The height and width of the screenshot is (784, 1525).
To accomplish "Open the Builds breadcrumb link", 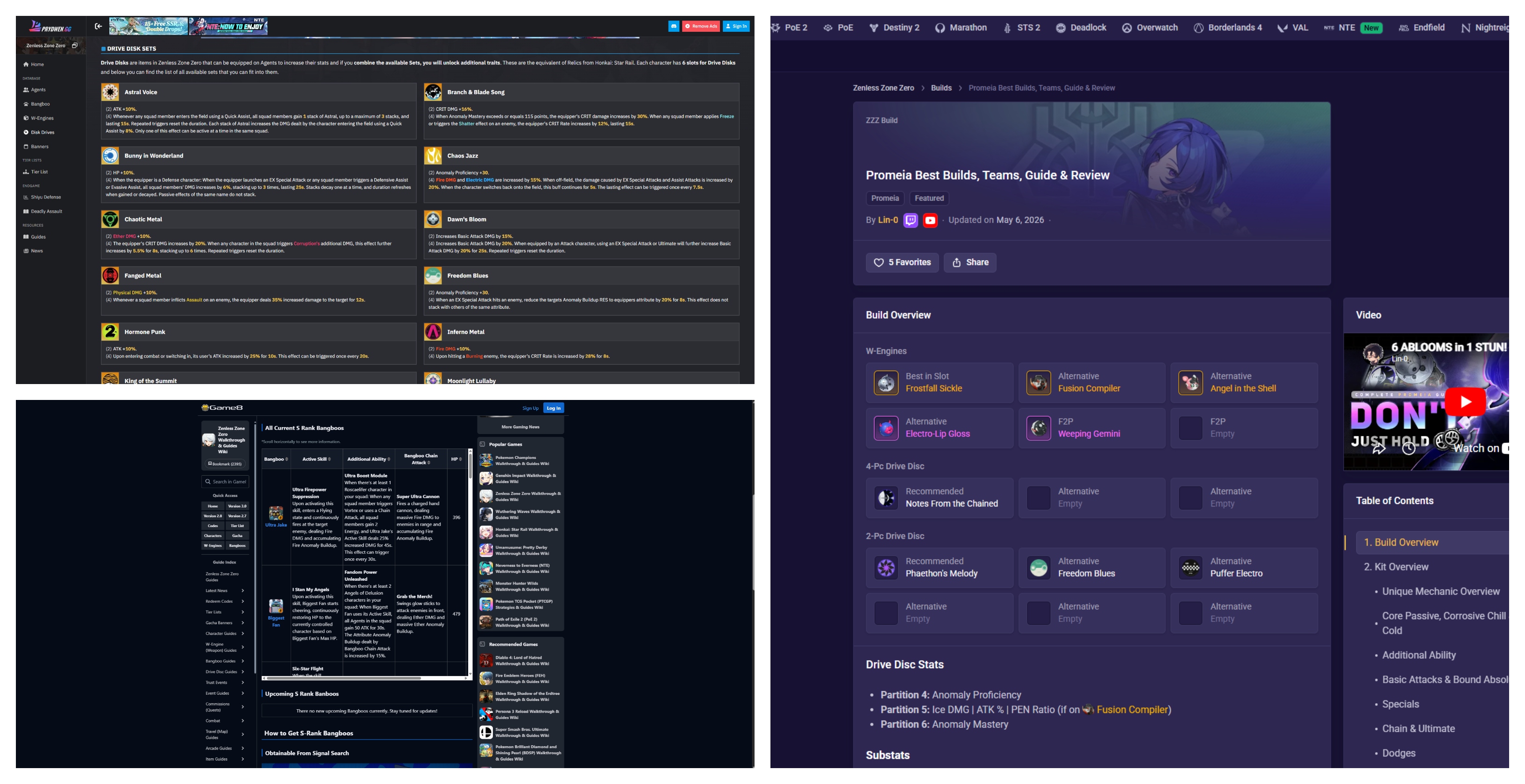I will point(941,88).
